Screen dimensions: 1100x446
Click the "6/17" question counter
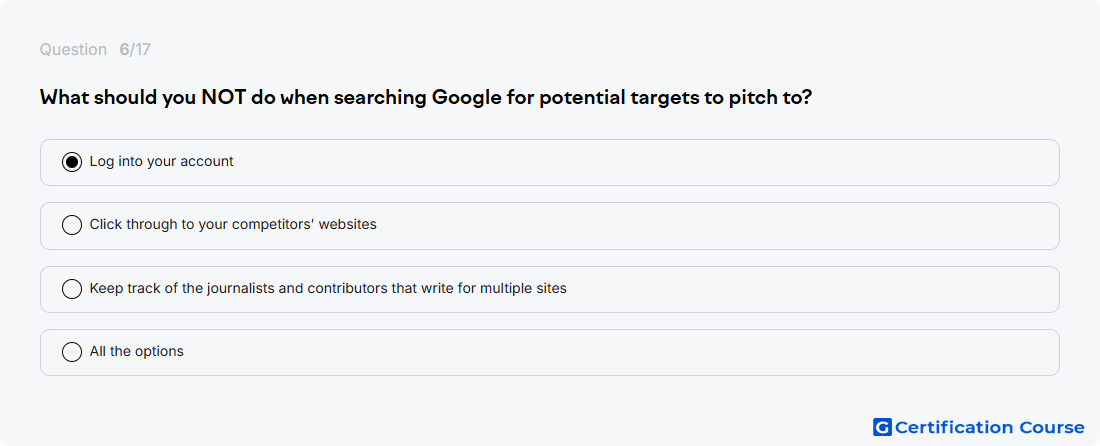135,50
